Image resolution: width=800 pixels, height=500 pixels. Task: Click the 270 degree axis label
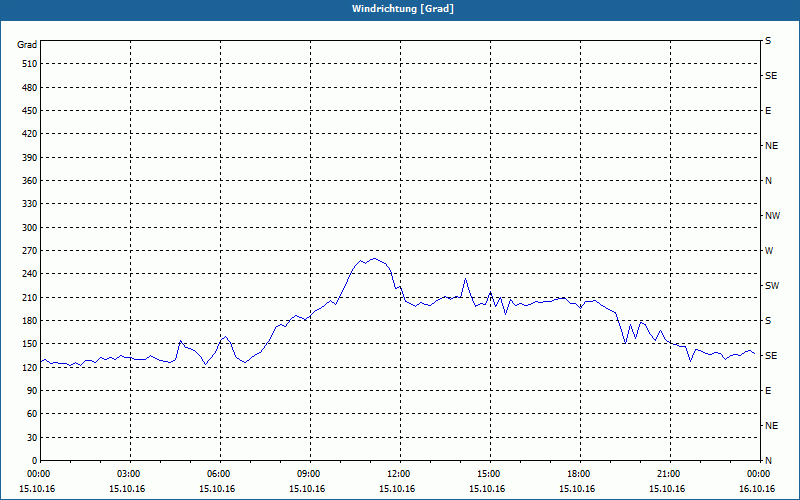pos(29,251)
